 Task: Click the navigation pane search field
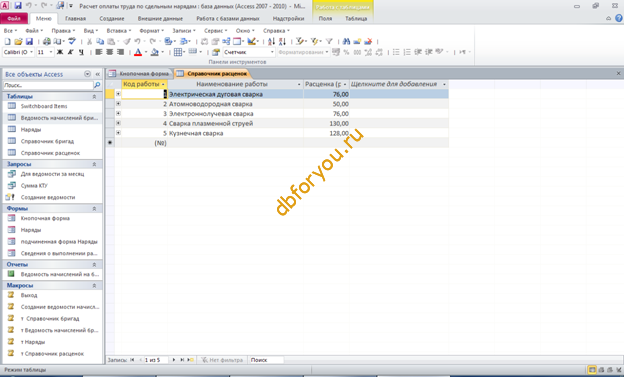point(48,85)
